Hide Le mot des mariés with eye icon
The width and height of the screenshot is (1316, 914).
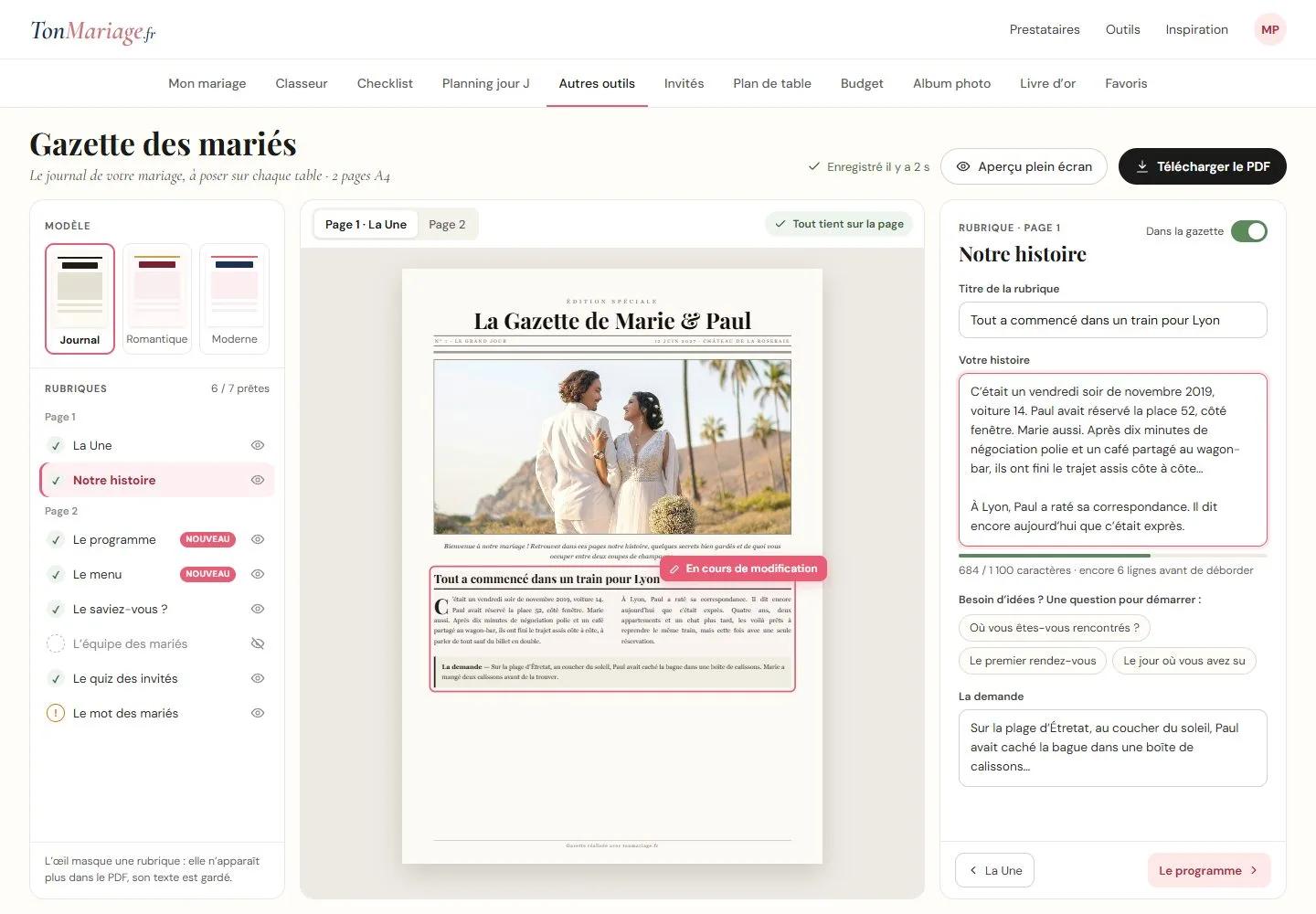pyautogui.click(x=258, y=713)
